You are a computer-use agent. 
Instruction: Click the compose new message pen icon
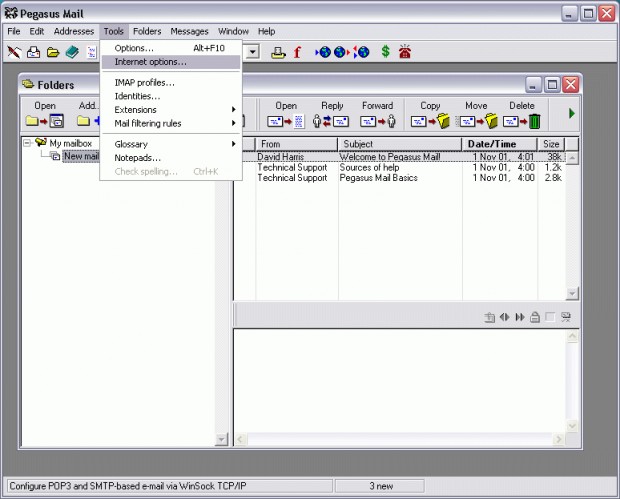(14, 52)
